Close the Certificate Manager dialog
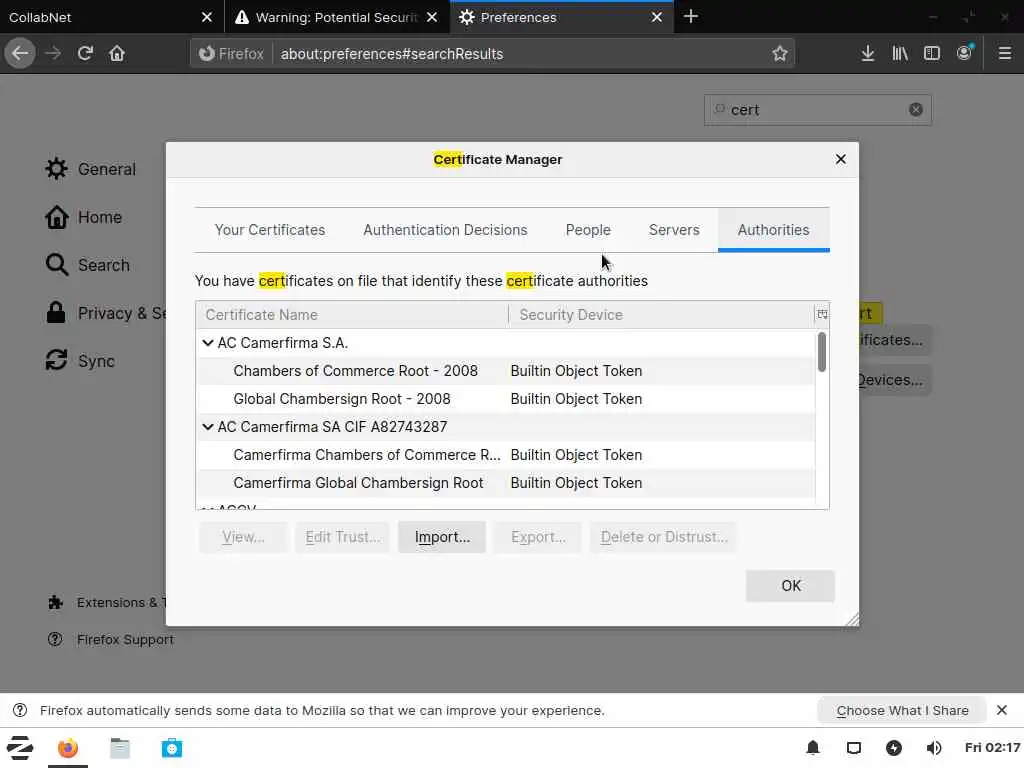 [x=841, y=159]
